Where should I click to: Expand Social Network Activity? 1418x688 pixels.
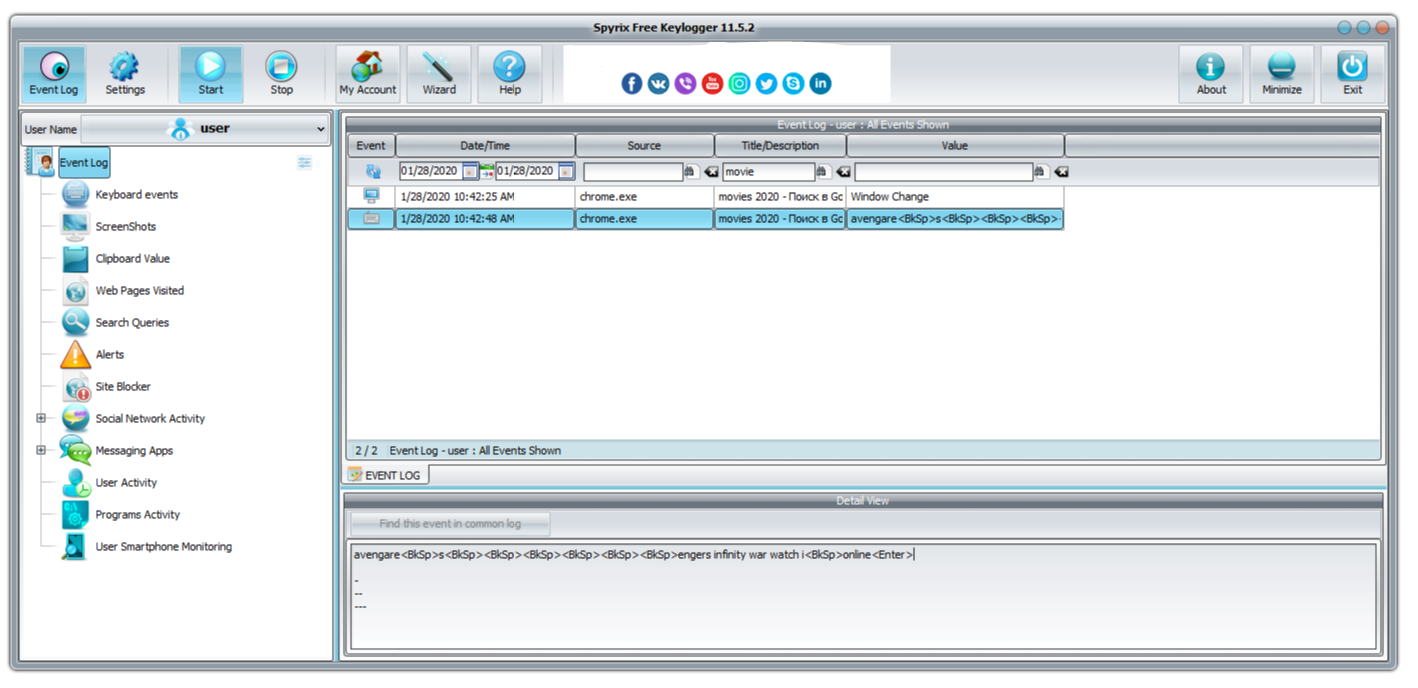pos(41,418)
